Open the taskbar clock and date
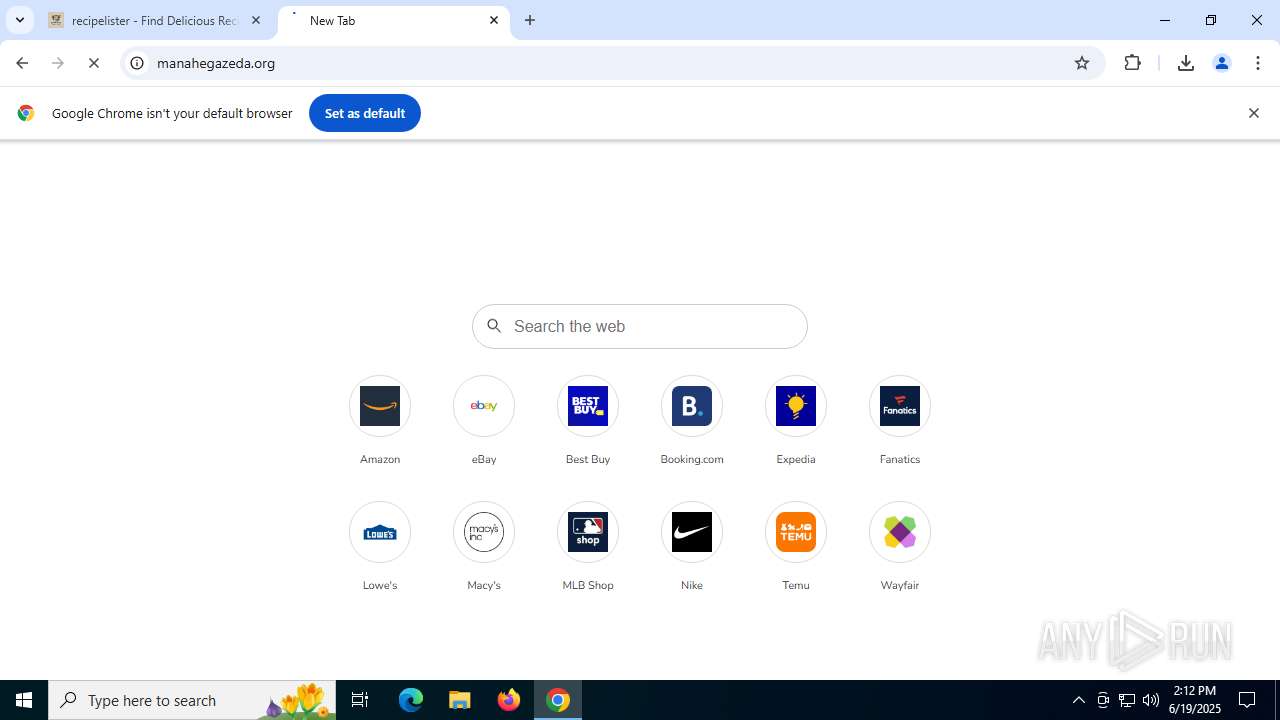Image resolution: width=1280 pixels, height=720 pixels. point(1196,700)
